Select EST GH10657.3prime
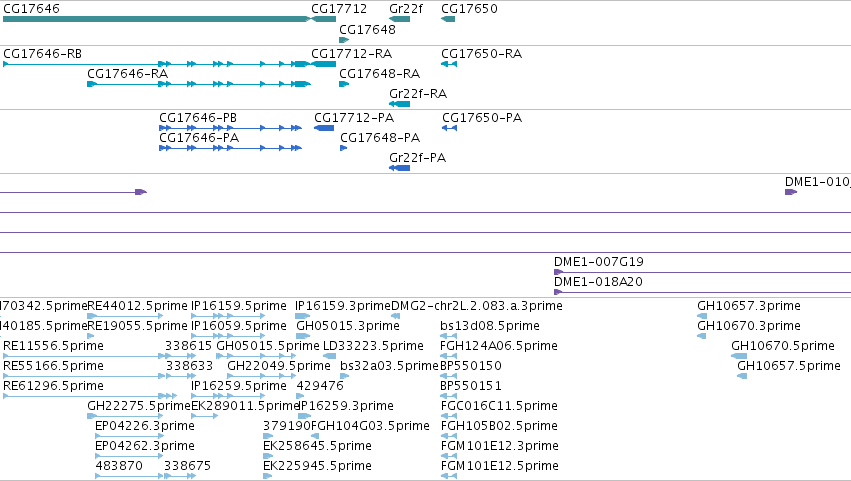The height and width of the screenshot is (481, 851). [x=749, y=306]
